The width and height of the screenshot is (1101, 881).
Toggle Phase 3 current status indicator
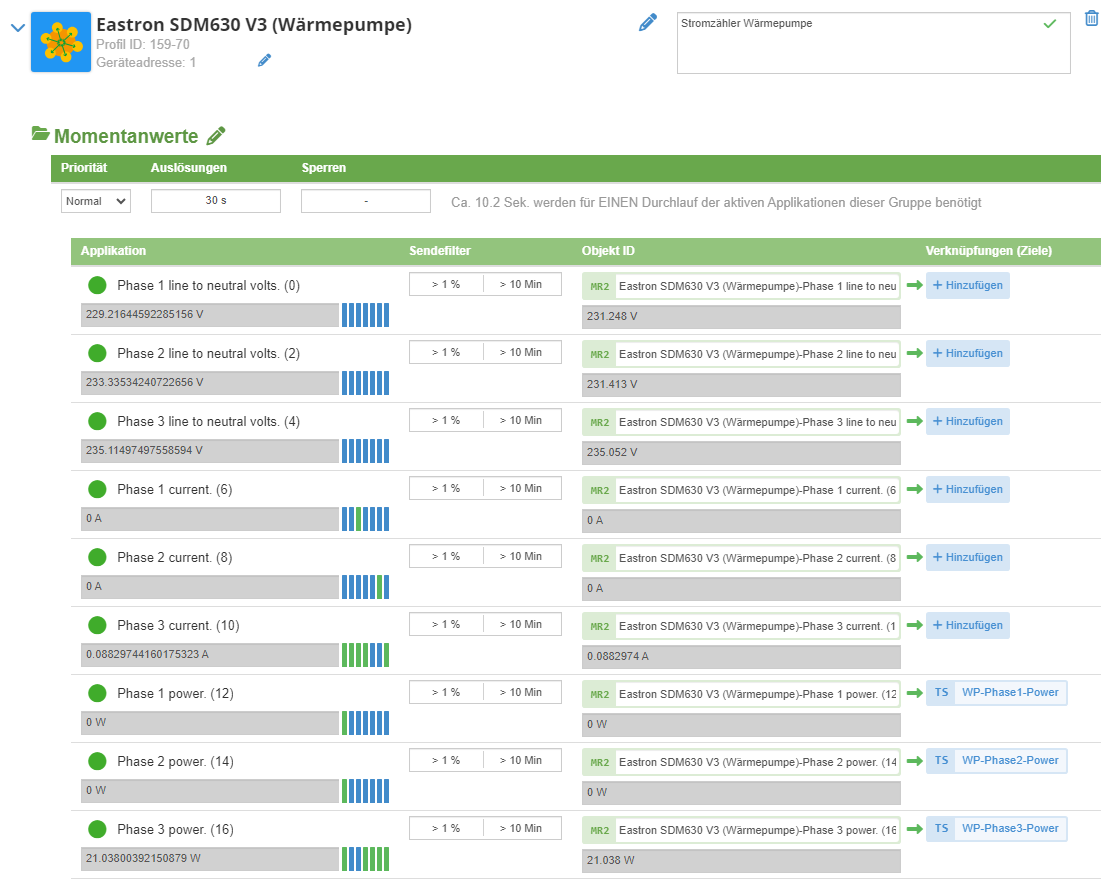pyautogui.click(x=98, y=625)
